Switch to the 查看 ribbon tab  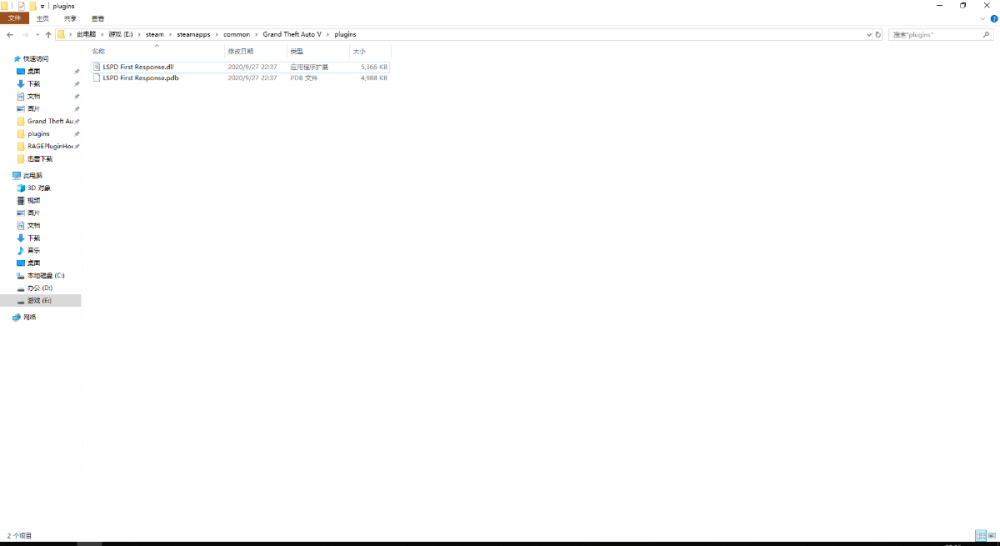coord(98,18)
